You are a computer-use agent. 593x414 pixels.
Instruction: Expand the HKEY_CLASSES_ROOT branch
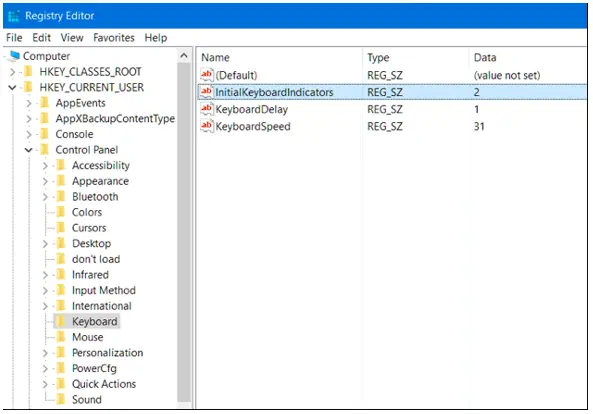(12, 72)
